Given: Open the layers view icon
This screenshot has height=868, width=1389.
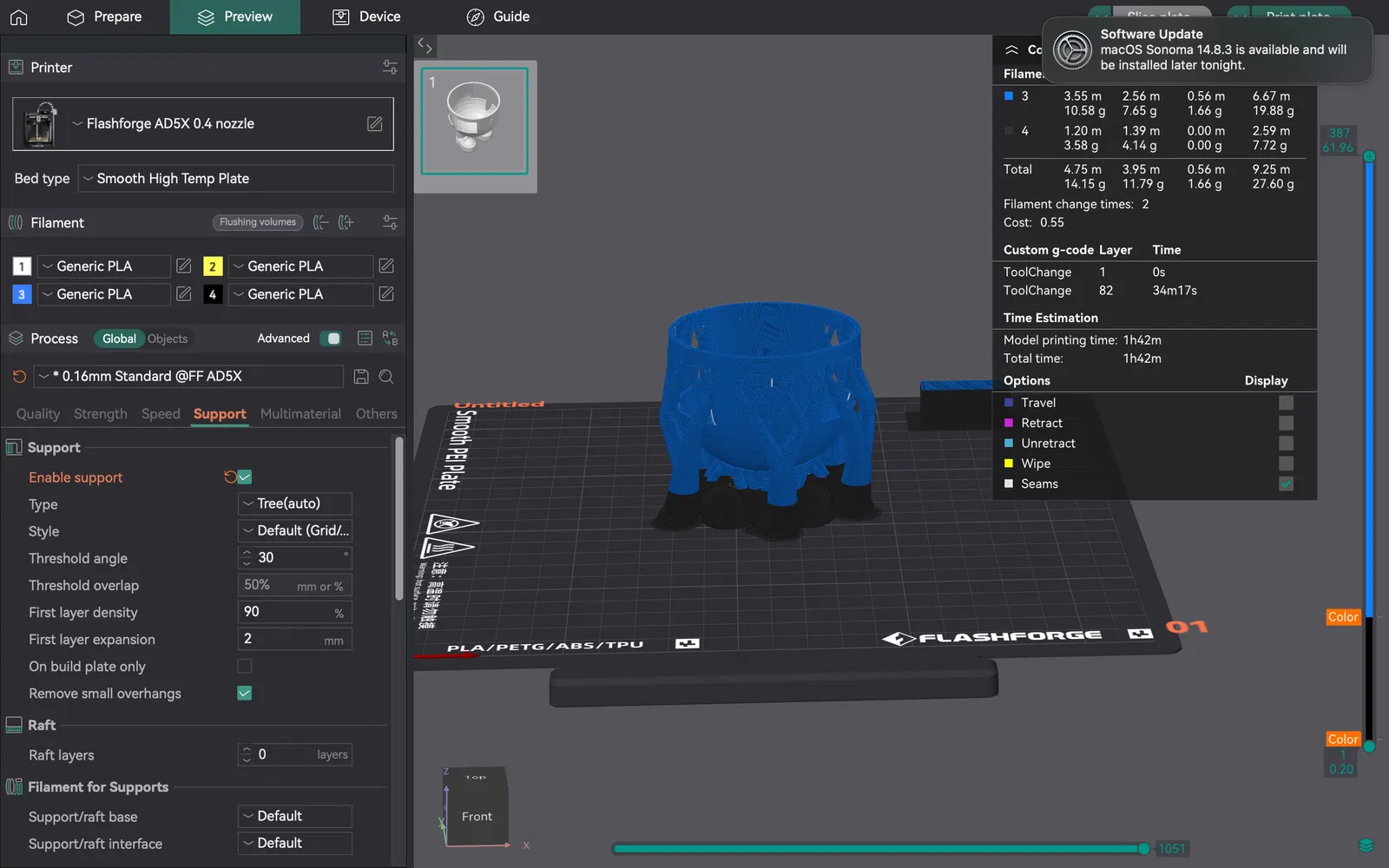Looking at the screenshot, I should 1366,845.
